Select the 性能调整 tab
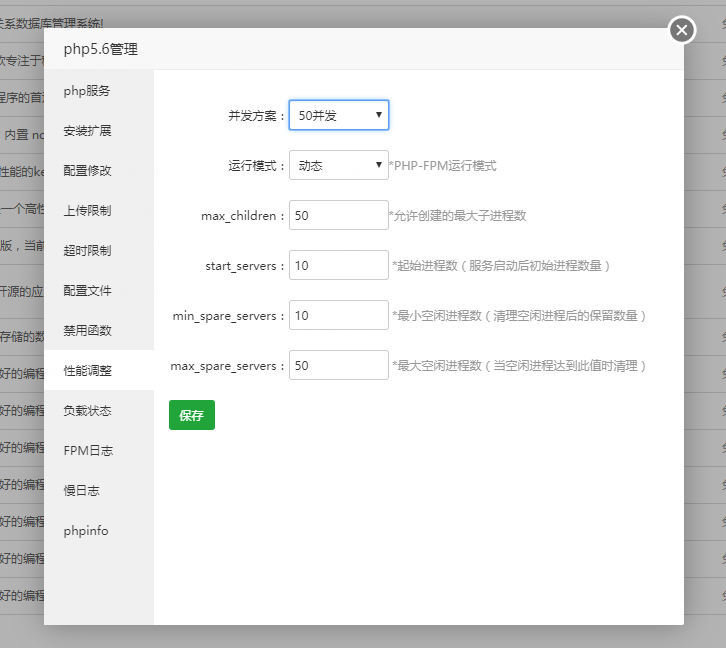Viewport: 726px width, 648px height. click(87, 371)
